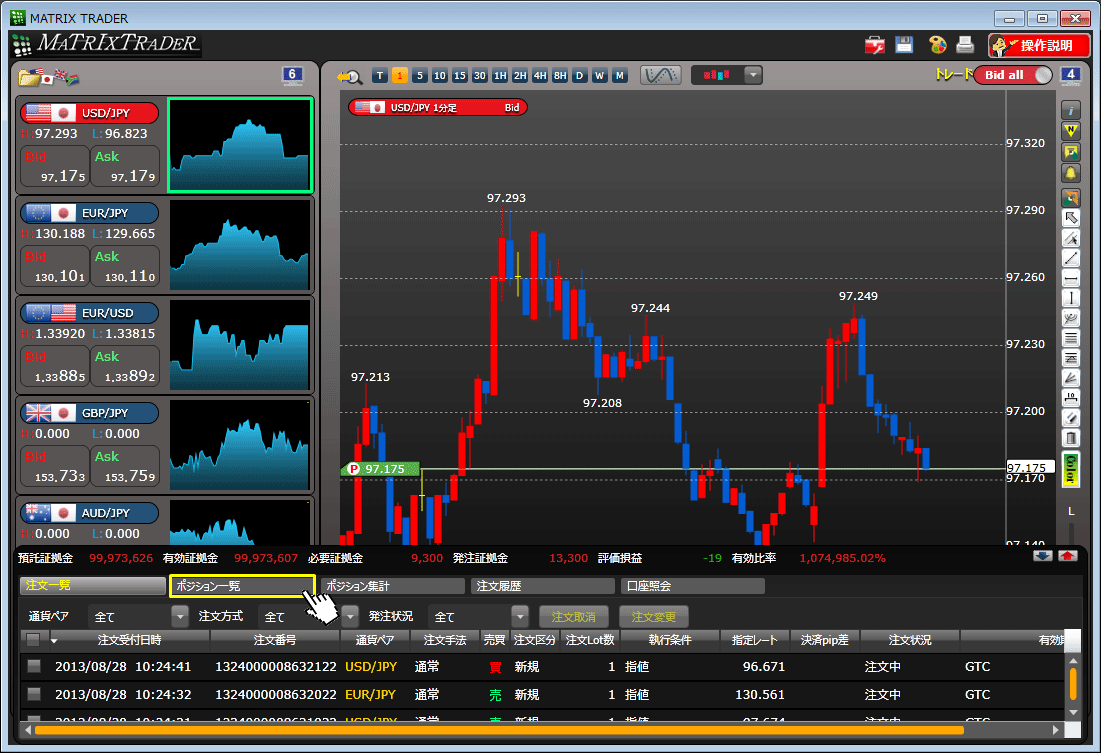
Task: Click the USD/JPY Ask price button
Action: [x=125, y=166]
